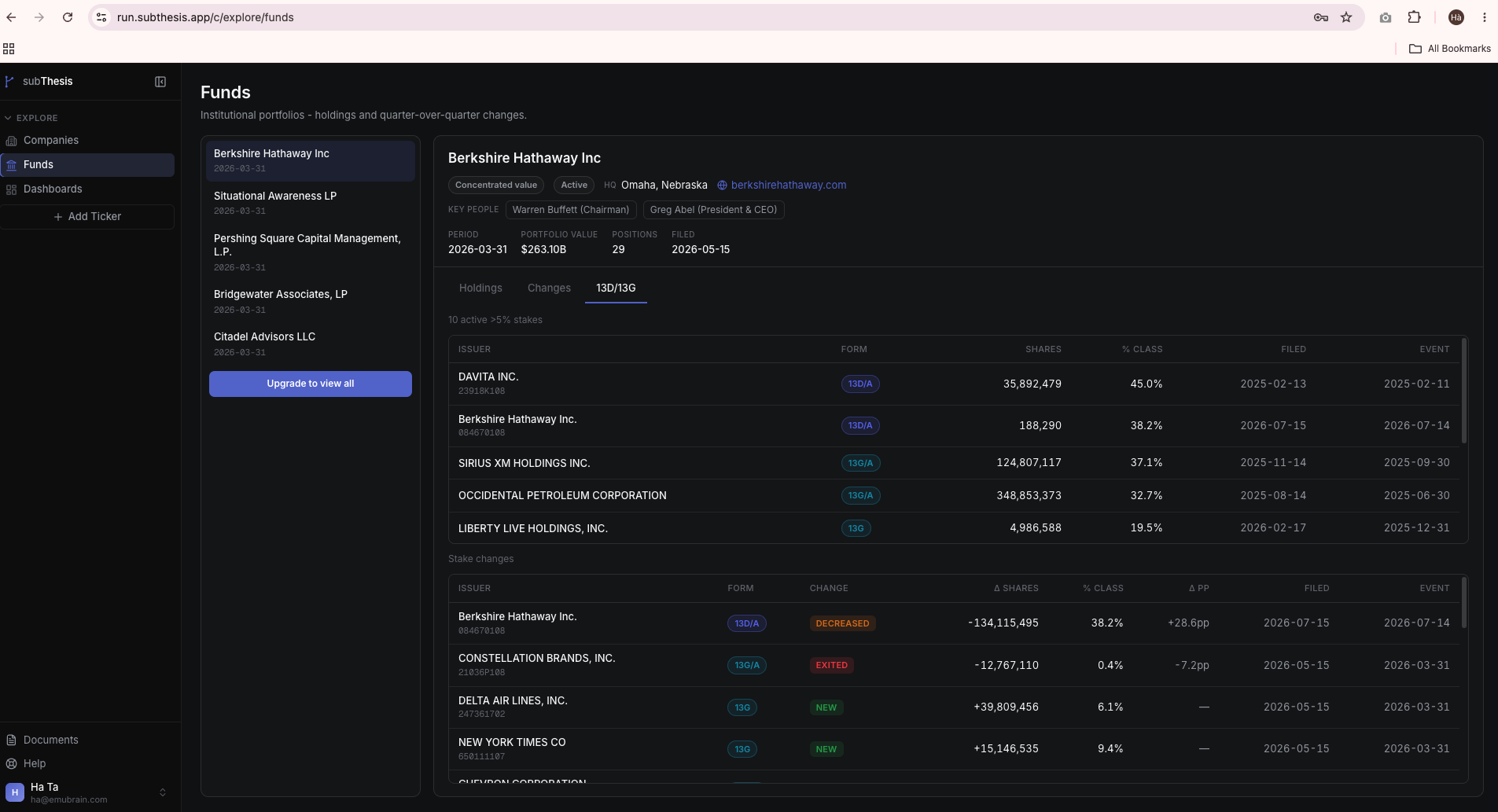Open the Chrome profile avatar
This screenshot has height=812, width=1498.
coord(1456,17)
